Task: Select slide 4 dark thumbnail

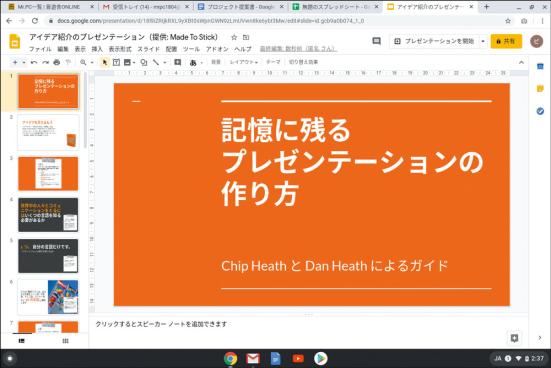Action: 48,215
